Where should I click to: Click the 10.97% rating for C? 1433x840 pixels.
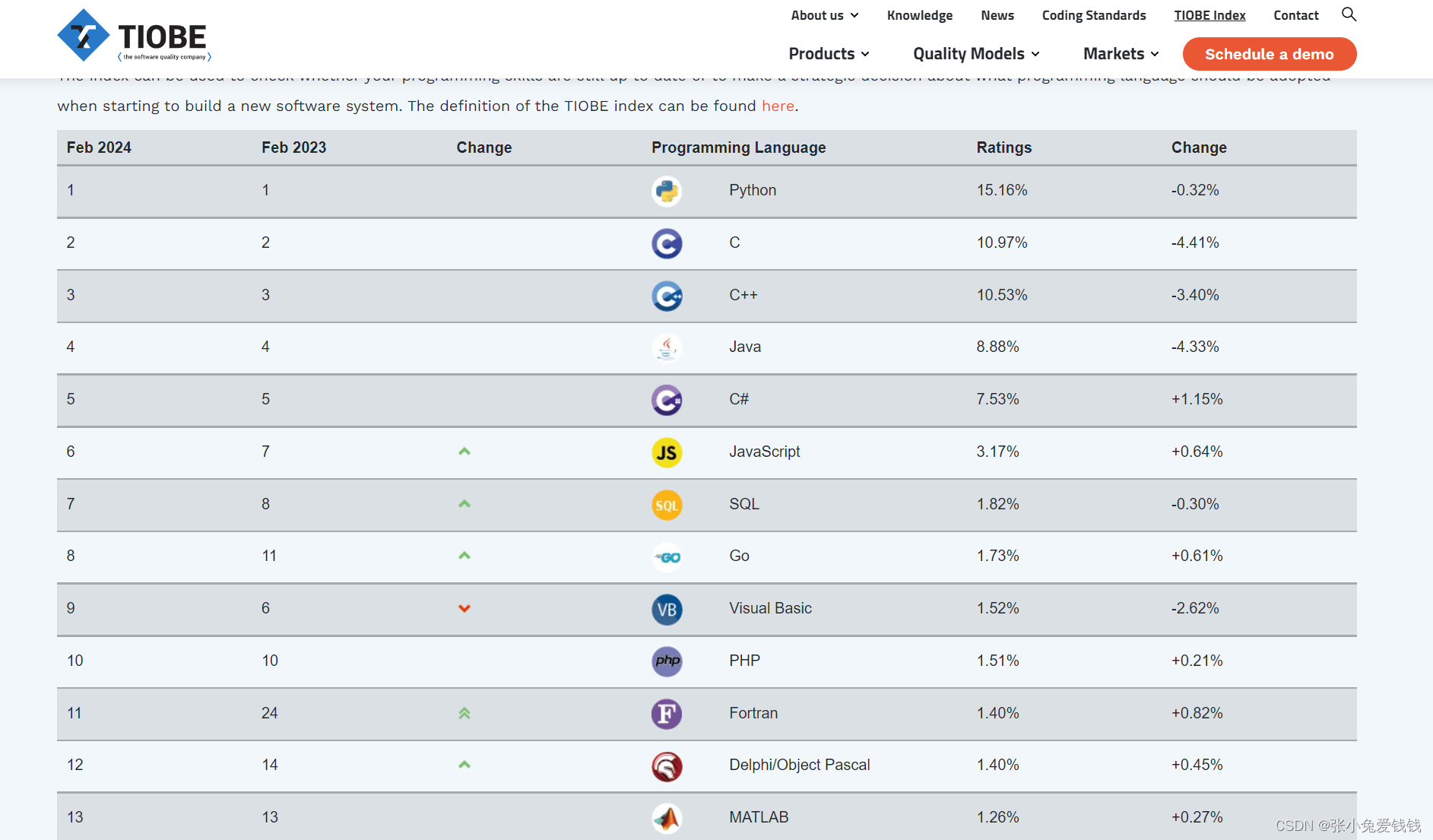point(1002,242)
